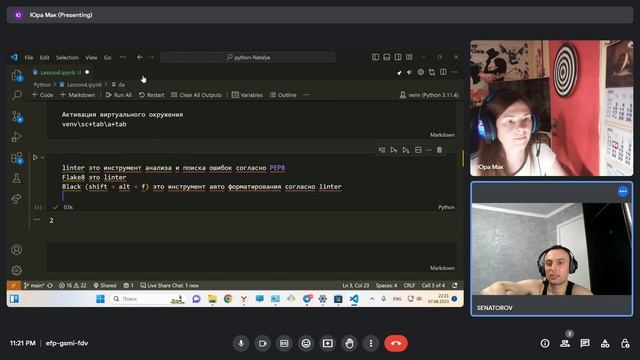Raise hand in the meeting
This screenshot has width=640, height=360.
[x=349, y=343]
